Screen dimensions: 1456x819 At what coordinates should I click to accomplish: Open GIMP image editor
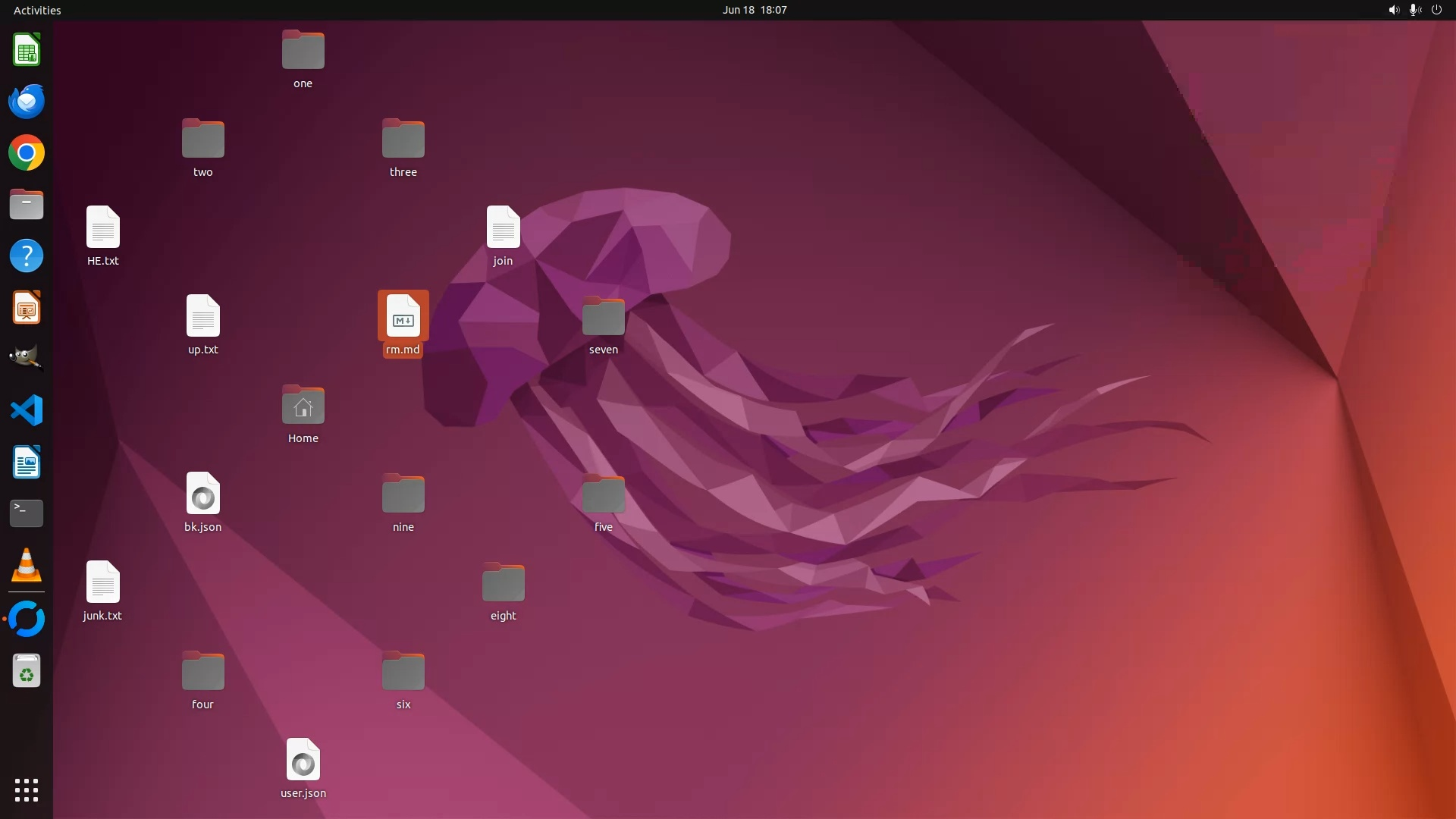click(x=27, y=359)
